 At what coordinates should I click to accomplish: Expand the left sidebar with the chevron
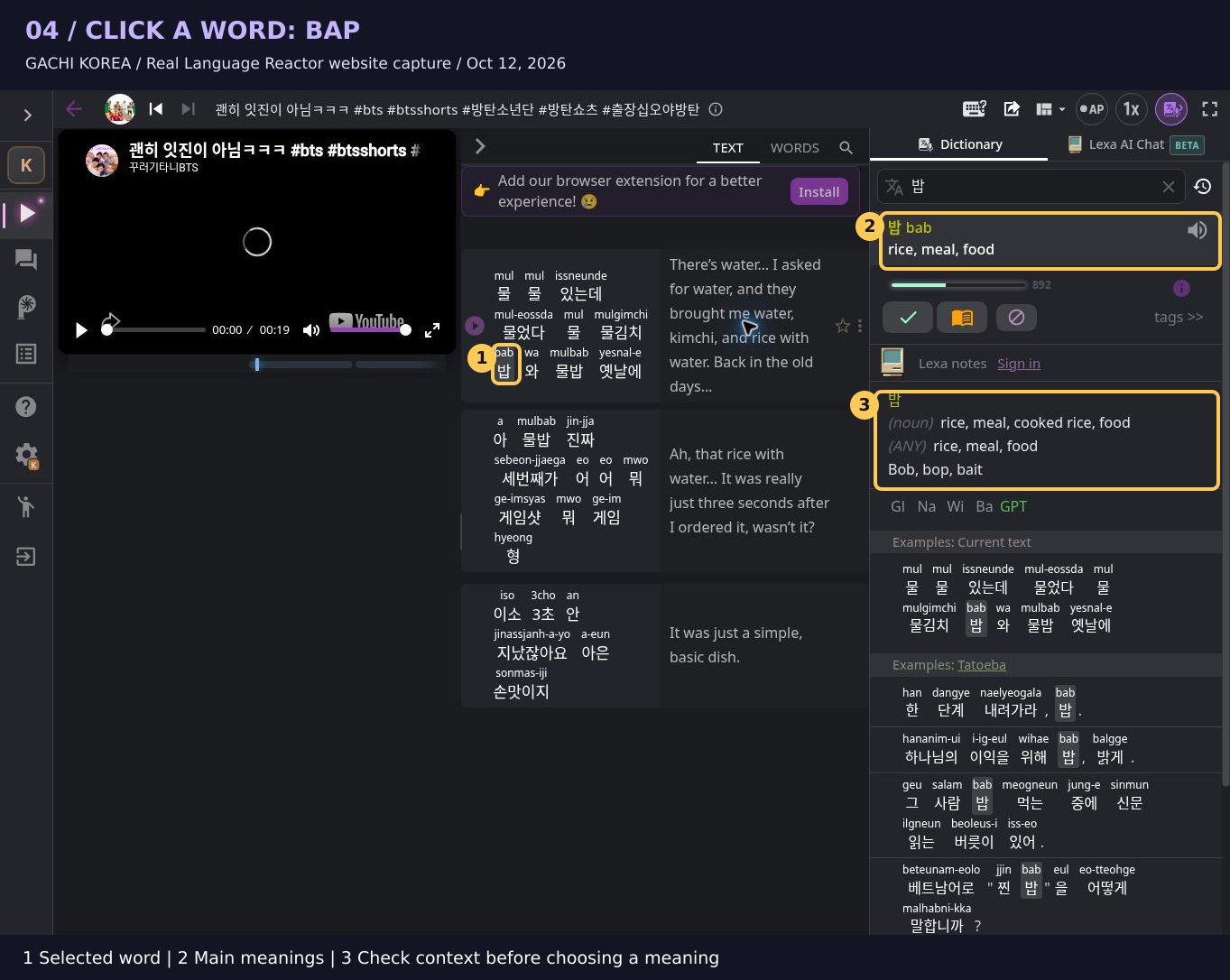[27, 115]
